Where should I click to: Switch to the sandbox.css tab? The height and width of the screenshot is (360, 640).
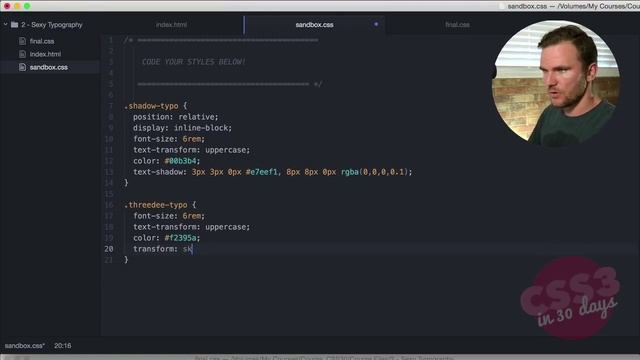314,24
